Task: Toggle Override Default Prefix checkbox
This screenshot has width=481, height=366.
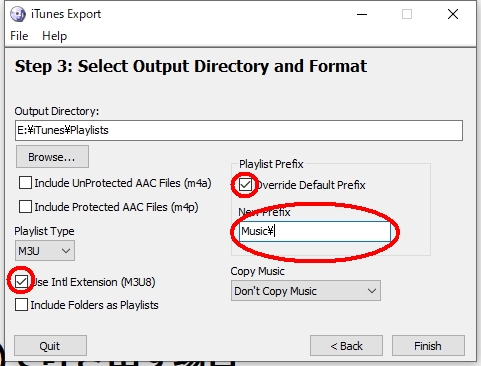Action: tap(245, 185)
